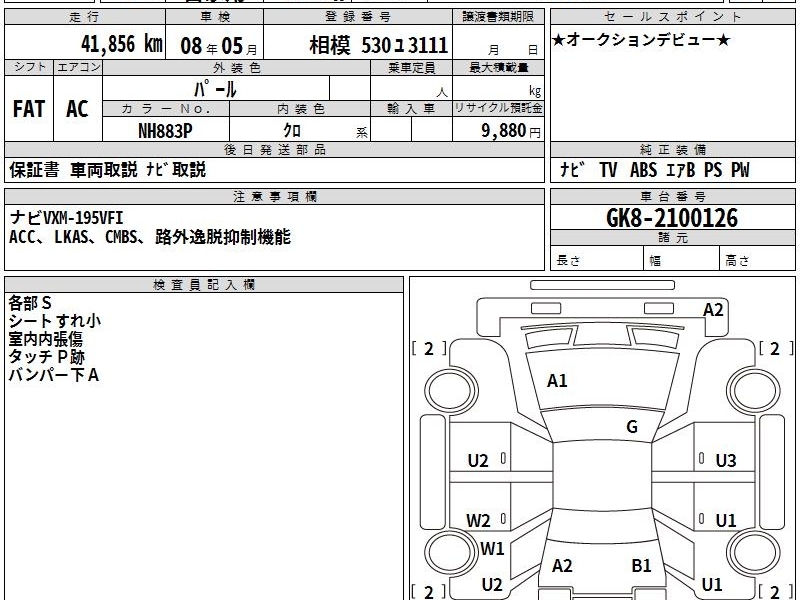Click the mileage value 41,856 km
Viewport: 800px width, 600px height.
pos(121,44)
